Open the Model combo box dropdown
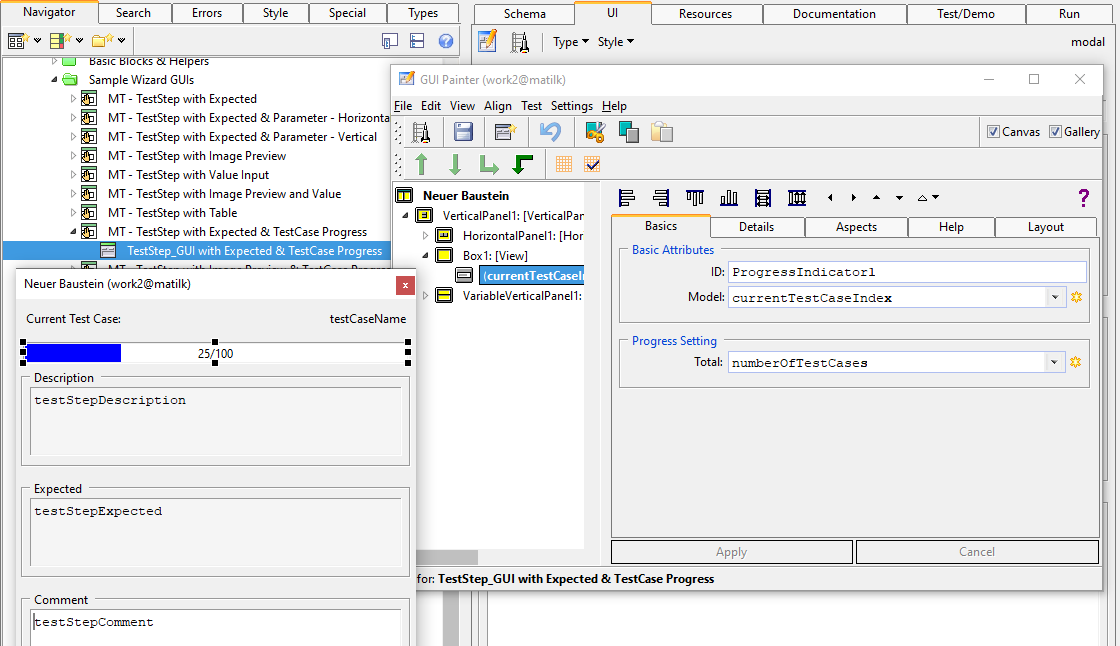This screenshot has width=1120, height=646. (1055, 297)
